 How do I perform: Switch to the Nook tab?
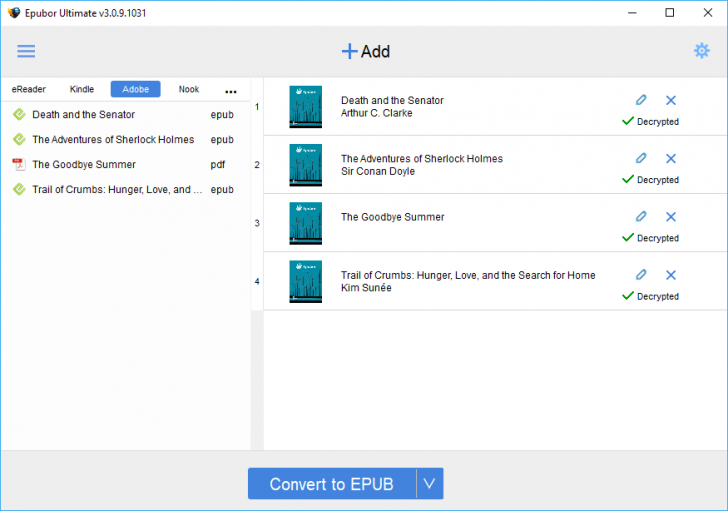[188, 89]
